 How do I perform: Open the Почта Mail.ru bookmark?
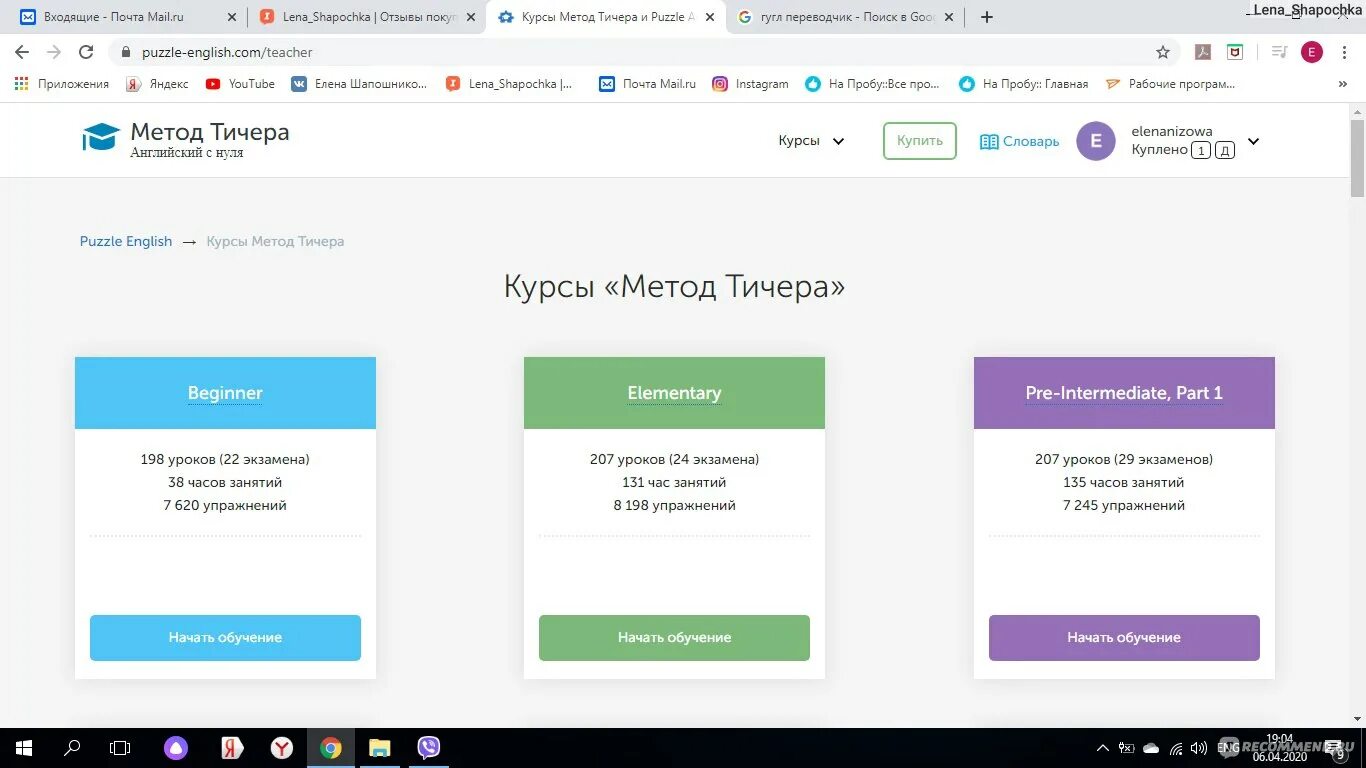[x=647, y=84]
